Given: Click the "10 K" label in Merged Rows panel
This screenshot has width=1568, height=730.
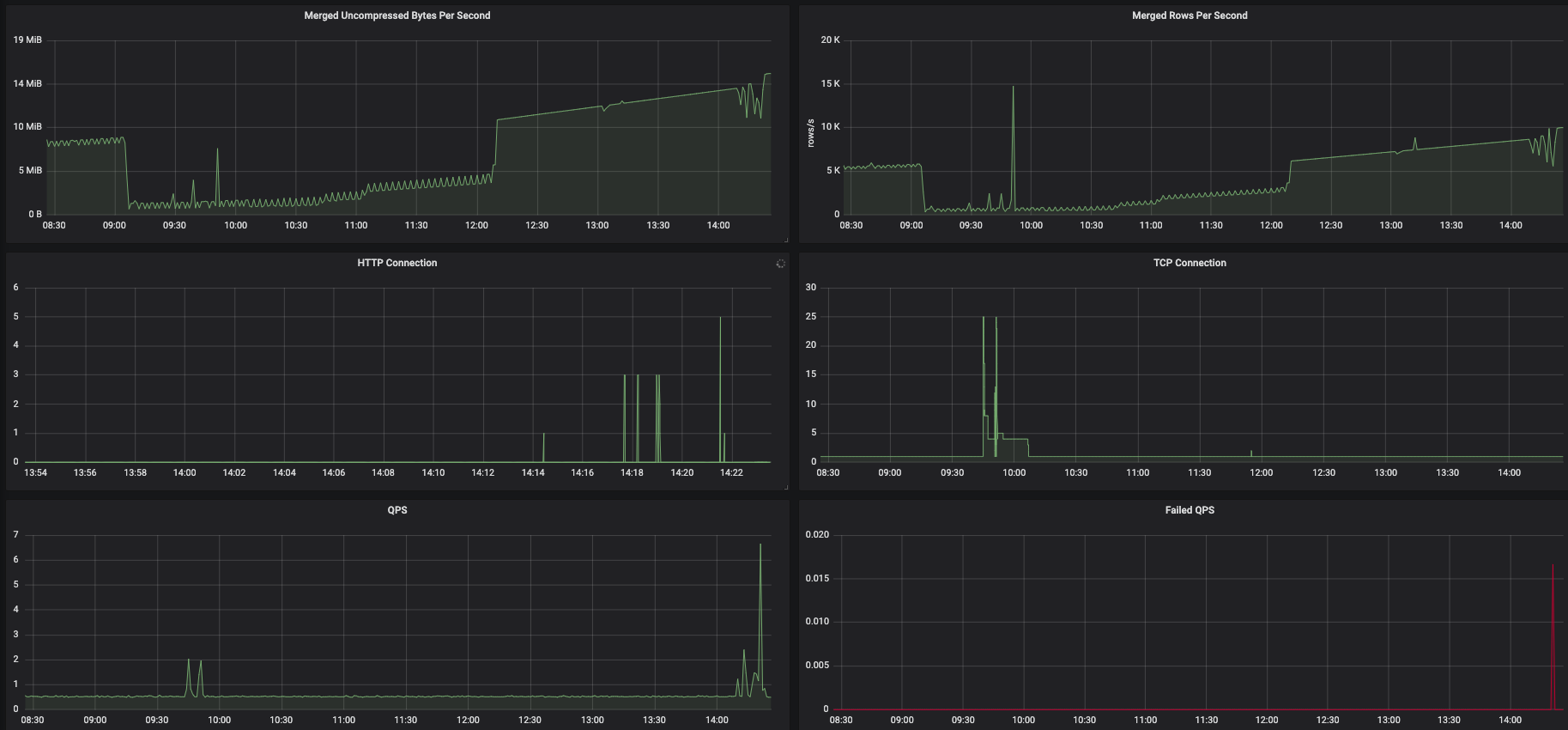Looking at the screenshot, I should tap(830, 126).
